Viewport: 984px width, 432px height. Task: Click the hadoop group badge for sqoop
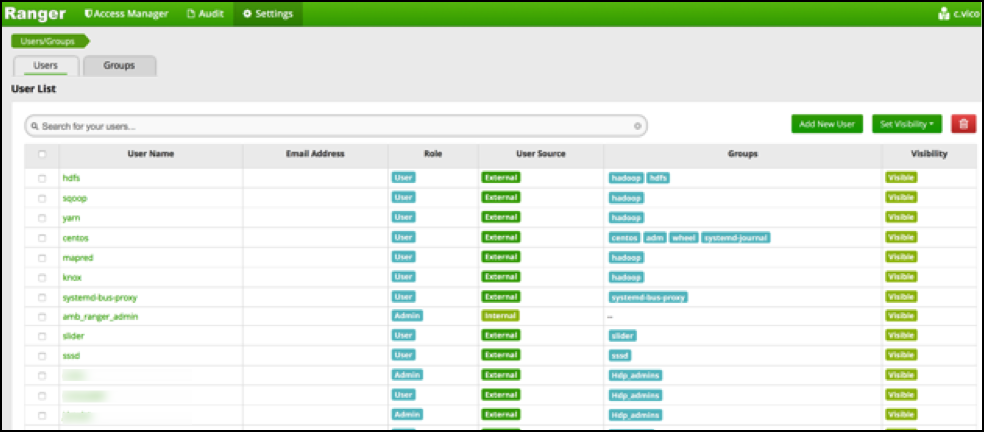click(626, 198)
